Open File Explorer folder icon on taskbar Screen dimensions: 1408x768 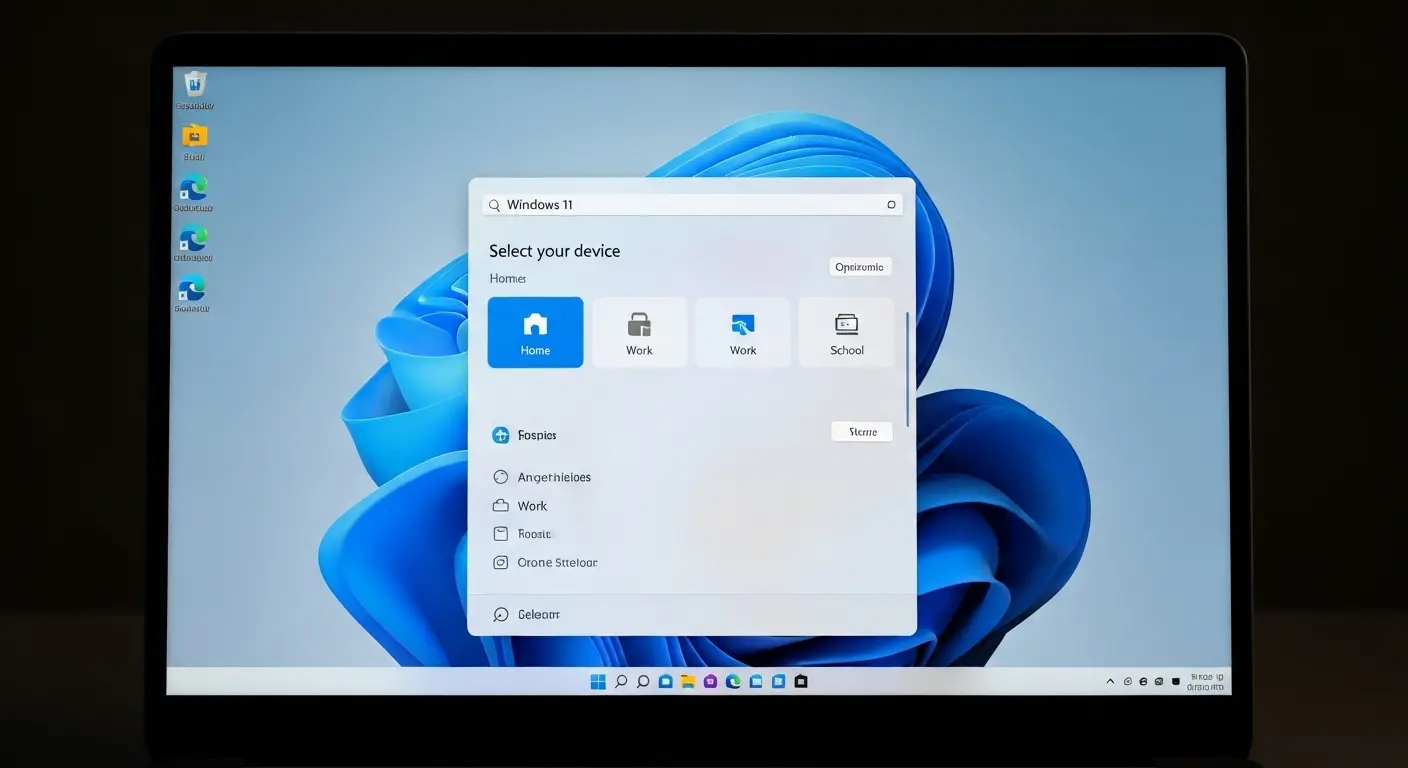click(x=688, y=681)
